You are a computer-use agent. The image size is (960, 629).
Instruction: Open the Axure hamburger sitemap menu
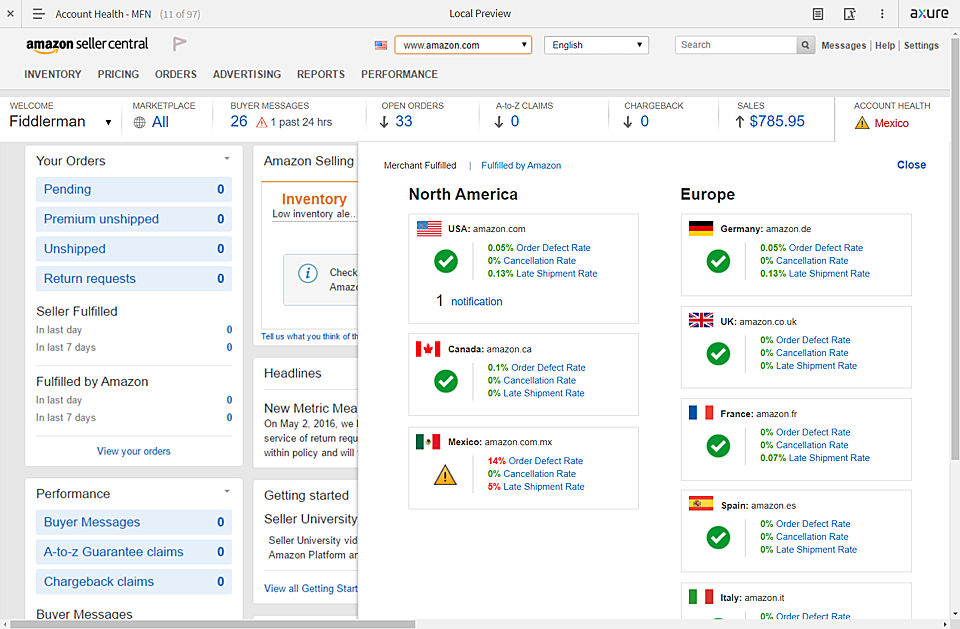click(x=39, y=13)
